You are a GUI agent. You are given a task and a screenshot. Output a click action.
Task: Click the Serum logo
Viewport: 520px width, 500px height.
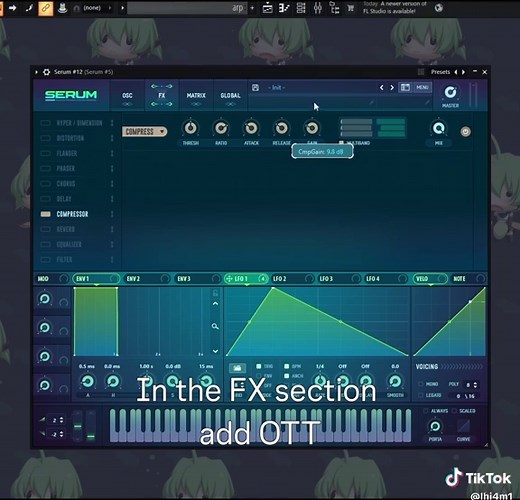click(x=71, y=95)
